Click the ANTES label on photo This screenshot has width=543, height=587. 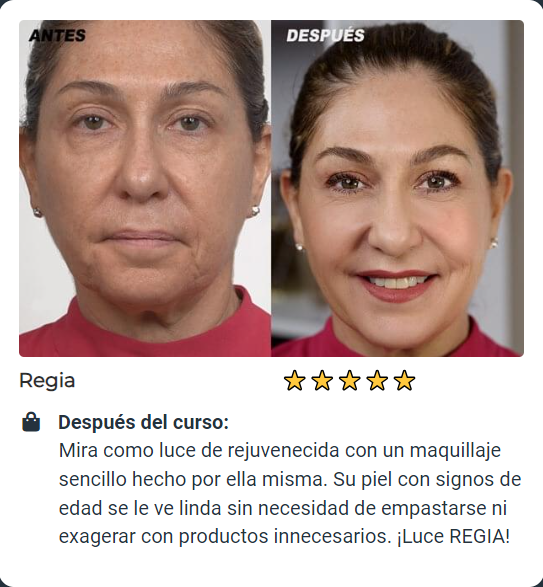pos(57,36)
